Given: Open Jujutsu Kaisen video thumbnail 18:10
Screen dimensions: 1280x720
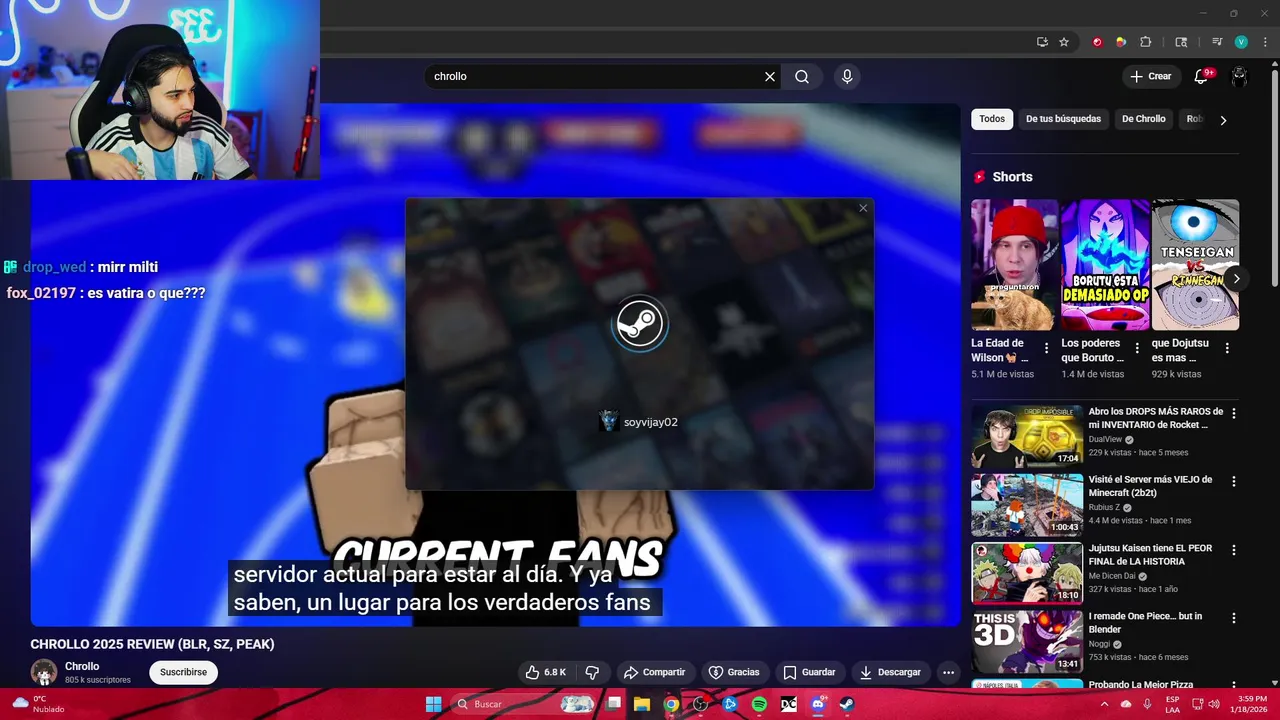Looking at the screenshot, I should pyautogui.click(x=1027, y=573).
